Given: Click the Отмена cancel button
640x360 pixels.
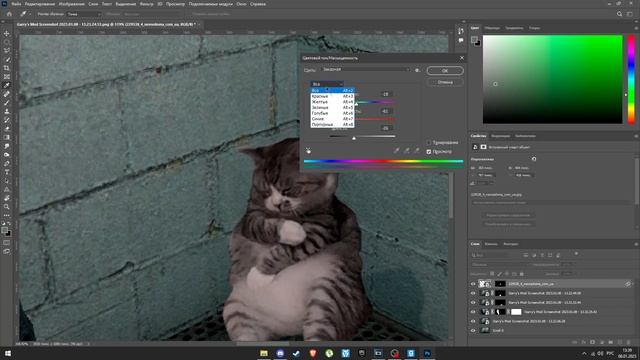Looking at the screenshot, I should coord(445,82).
